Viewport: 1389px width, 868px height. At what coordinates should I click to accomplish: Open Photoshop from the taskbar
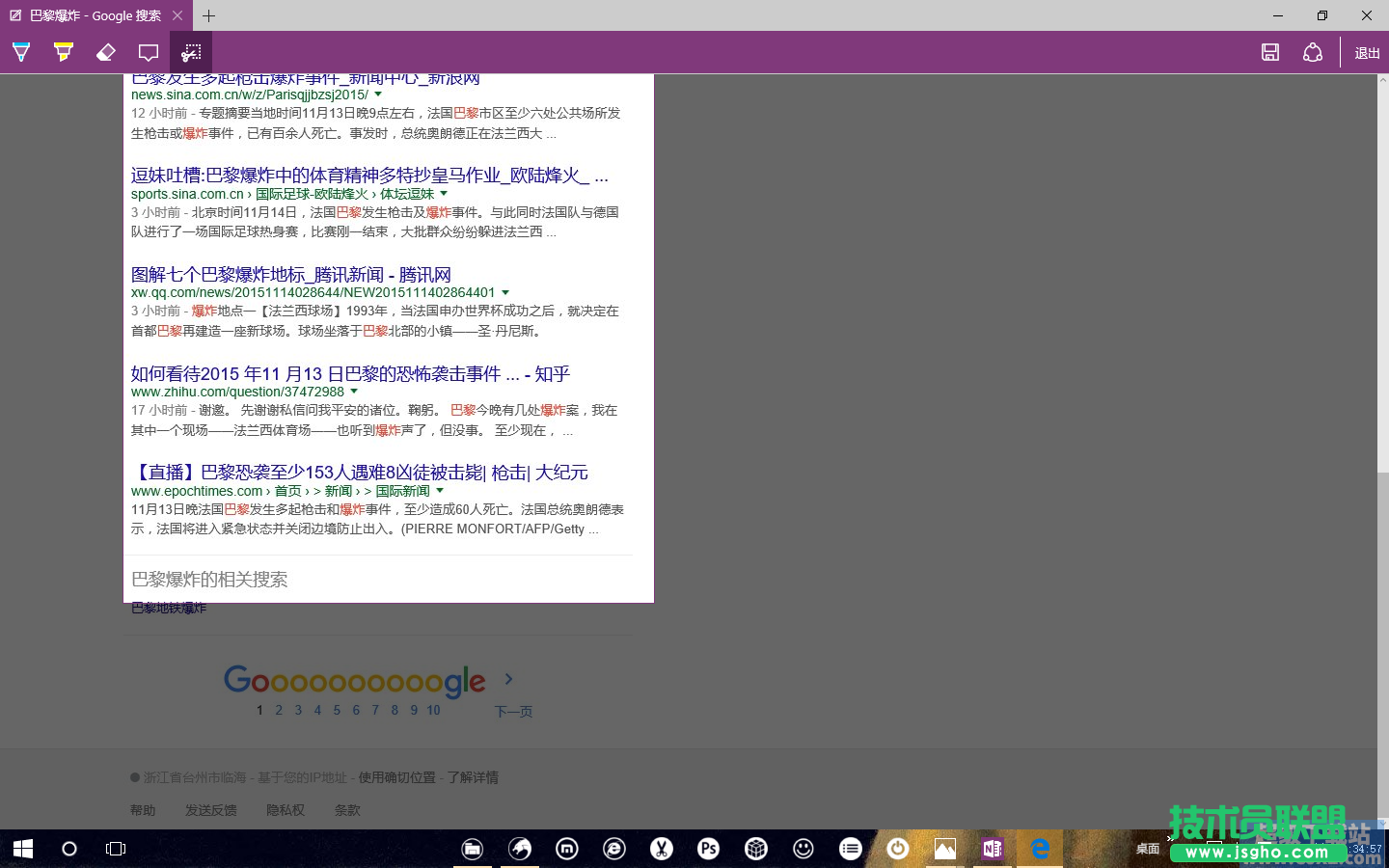tap(708, 849)
